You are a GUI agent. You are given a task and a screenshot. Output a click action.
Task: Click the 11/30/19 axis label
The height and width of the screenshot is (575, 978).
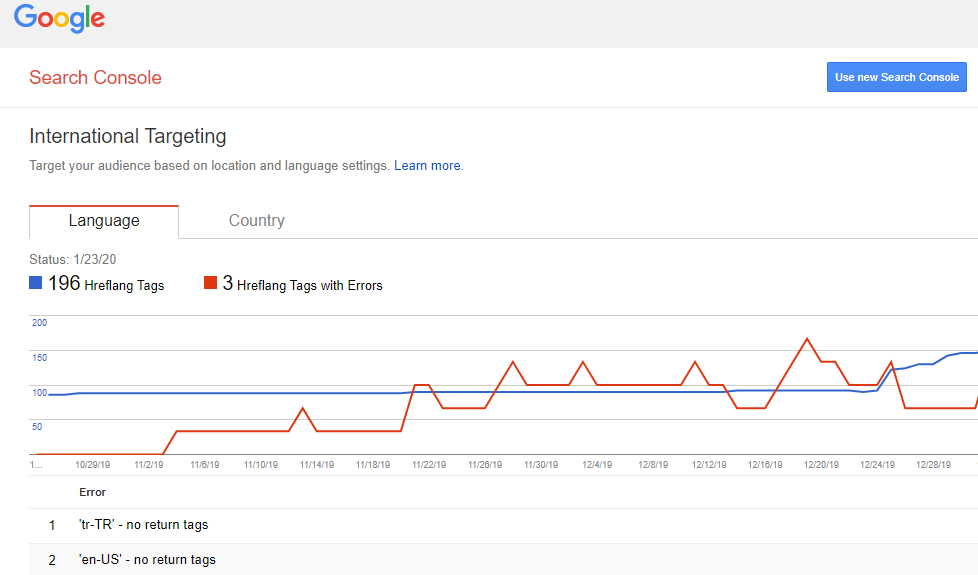click(x=541, y=465)
